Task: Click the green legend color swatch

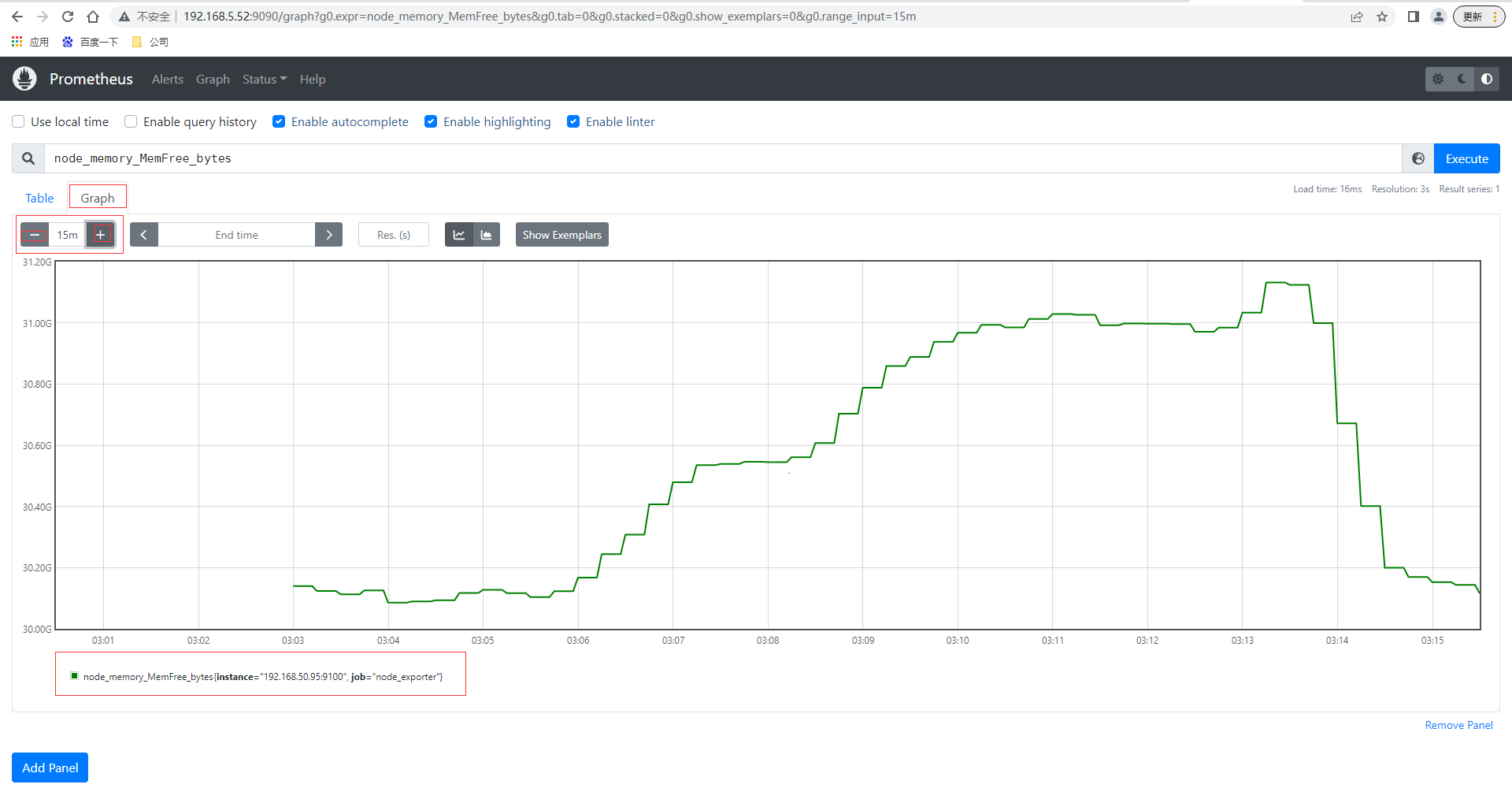Action: [x=74, y=675]
